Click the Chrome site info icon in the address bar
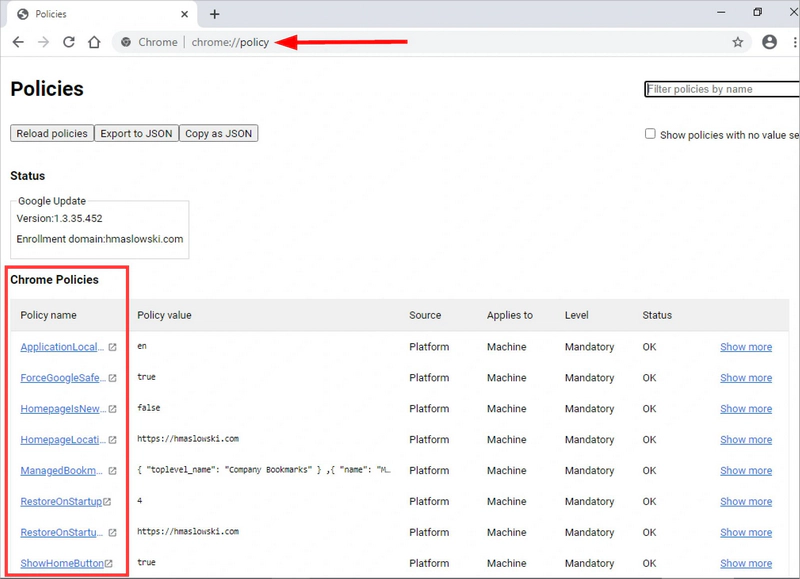 [126, 42]
